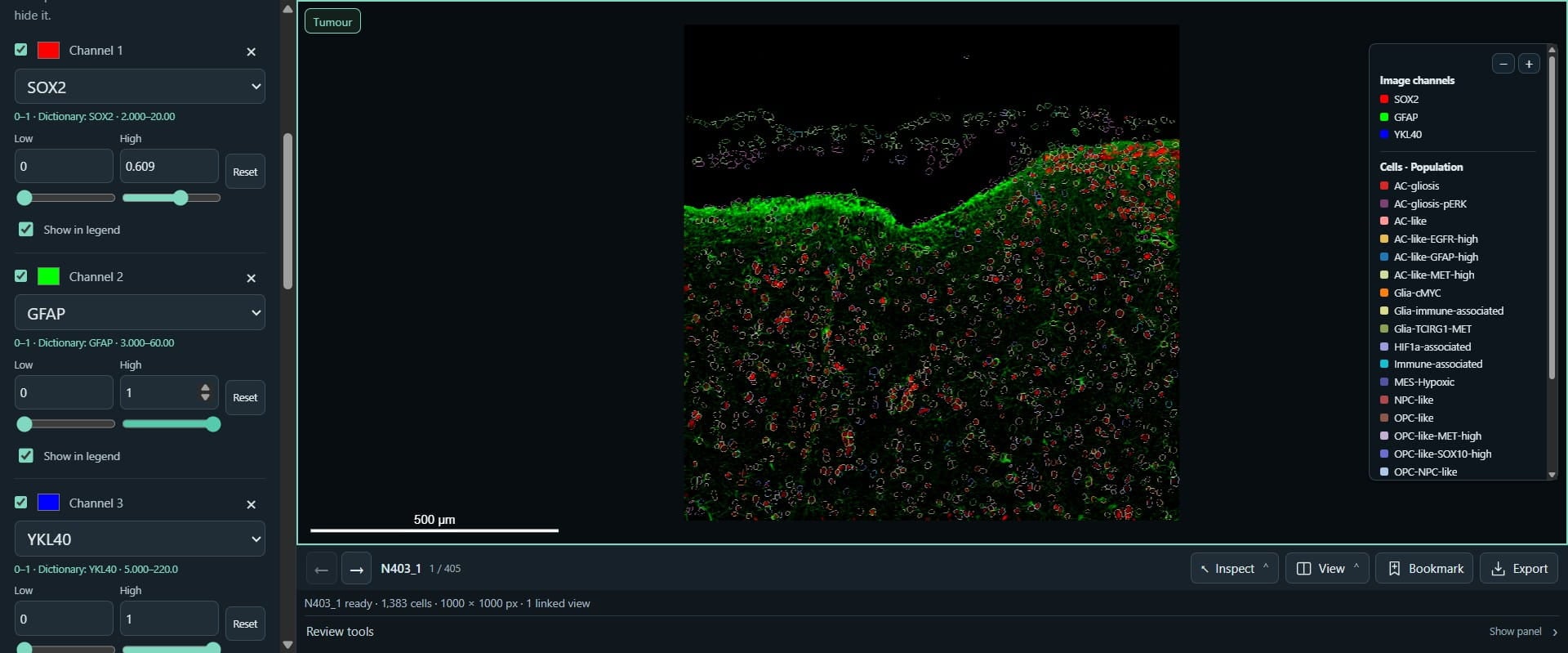
Task: Open the YKL40 marker dropdown
Action: coord(140,539)
